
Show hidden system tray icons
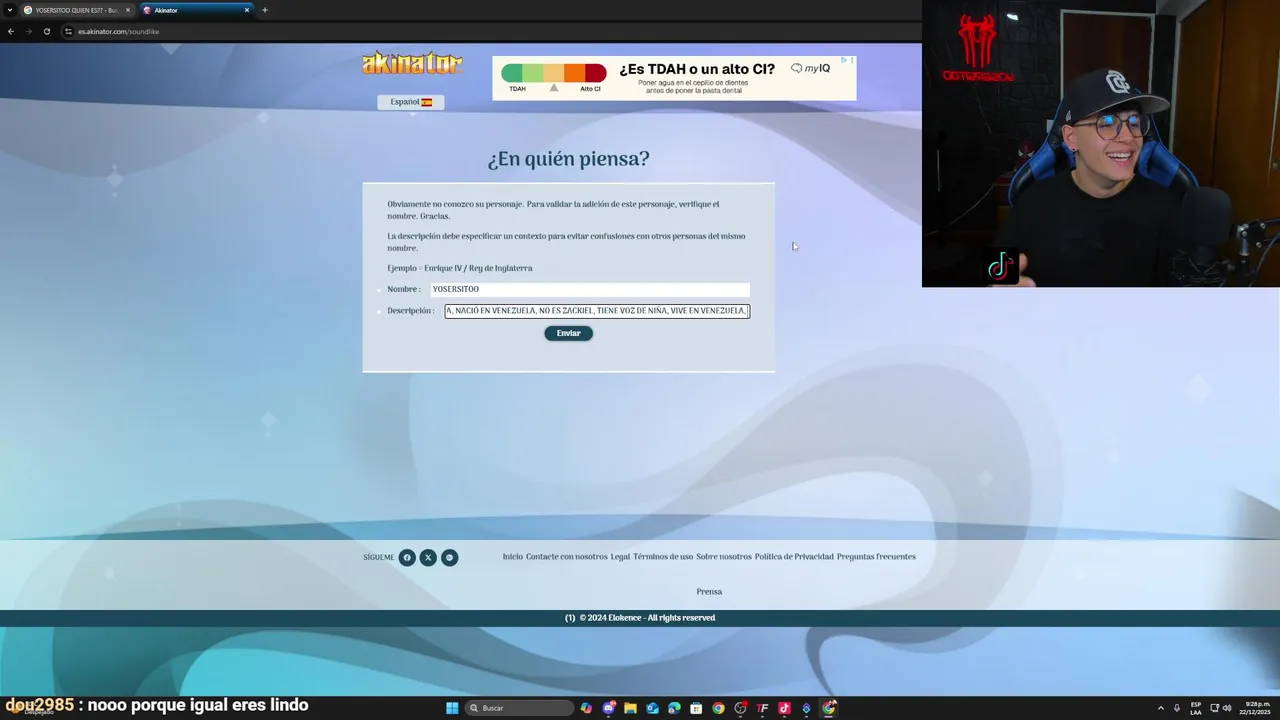tap(1161, 708)
